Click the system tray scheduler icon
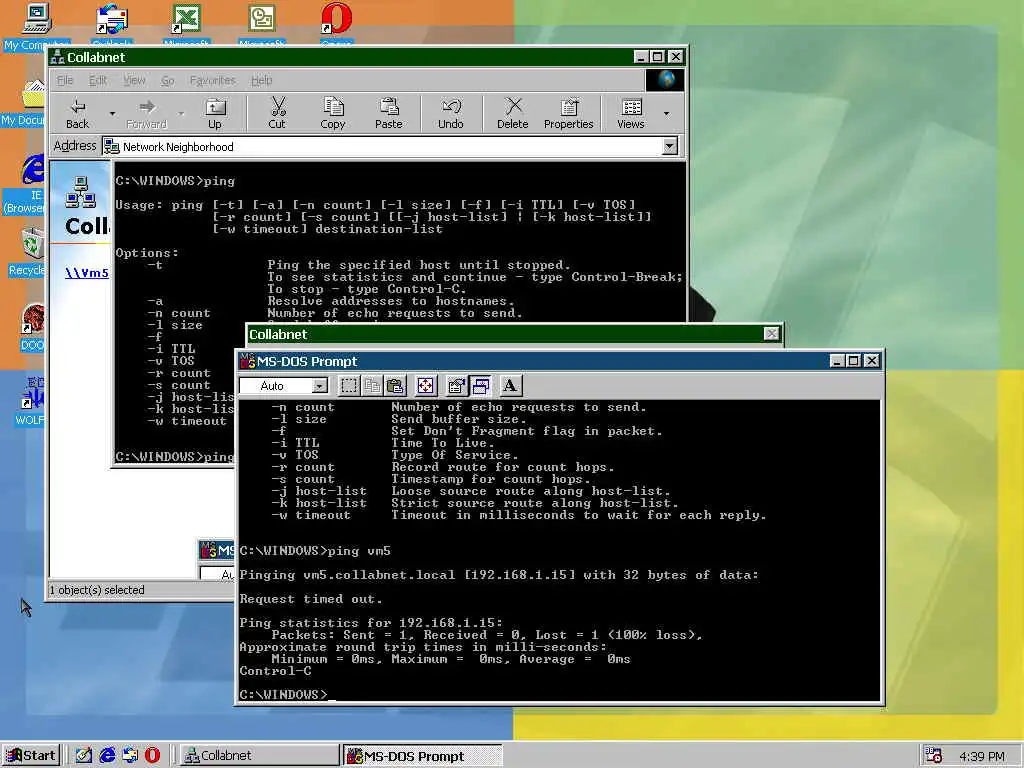The width and height of the screenshot is (1024, 768). (934, 756)
